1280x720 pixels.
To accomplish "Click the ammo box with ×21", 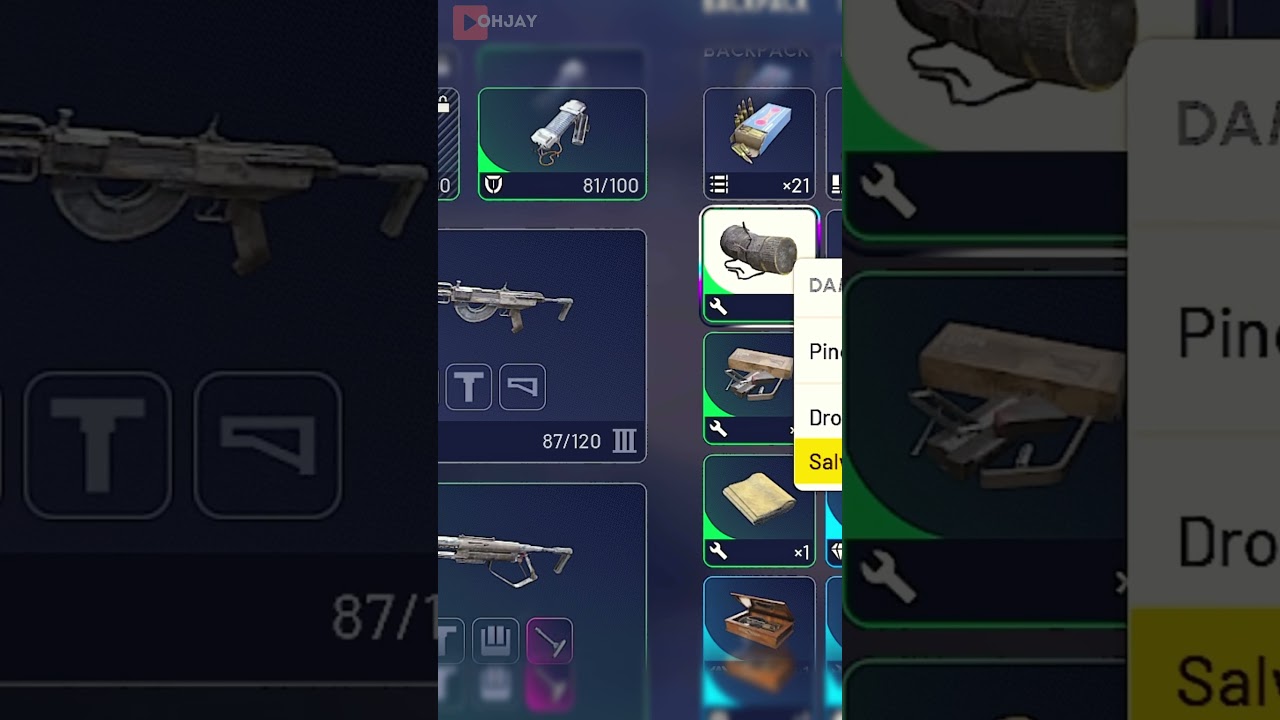I will tap(759, 144).
